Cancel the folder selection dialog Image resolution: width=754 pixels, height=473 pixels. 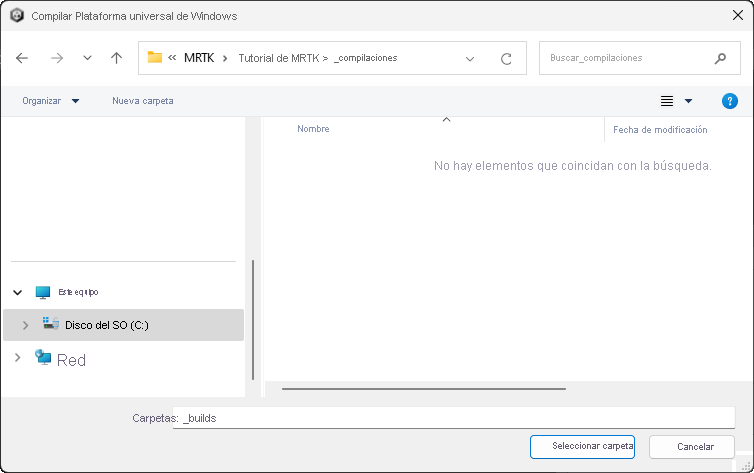coord(691,447)
